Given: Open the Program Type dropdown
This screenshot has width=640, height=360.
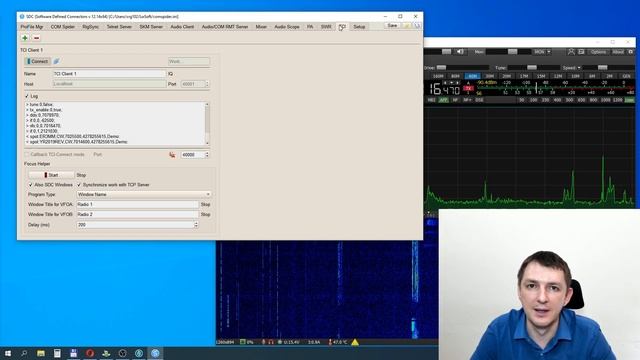Looking at the screenshot, I should pyautogui.click(x=144, y=195).
